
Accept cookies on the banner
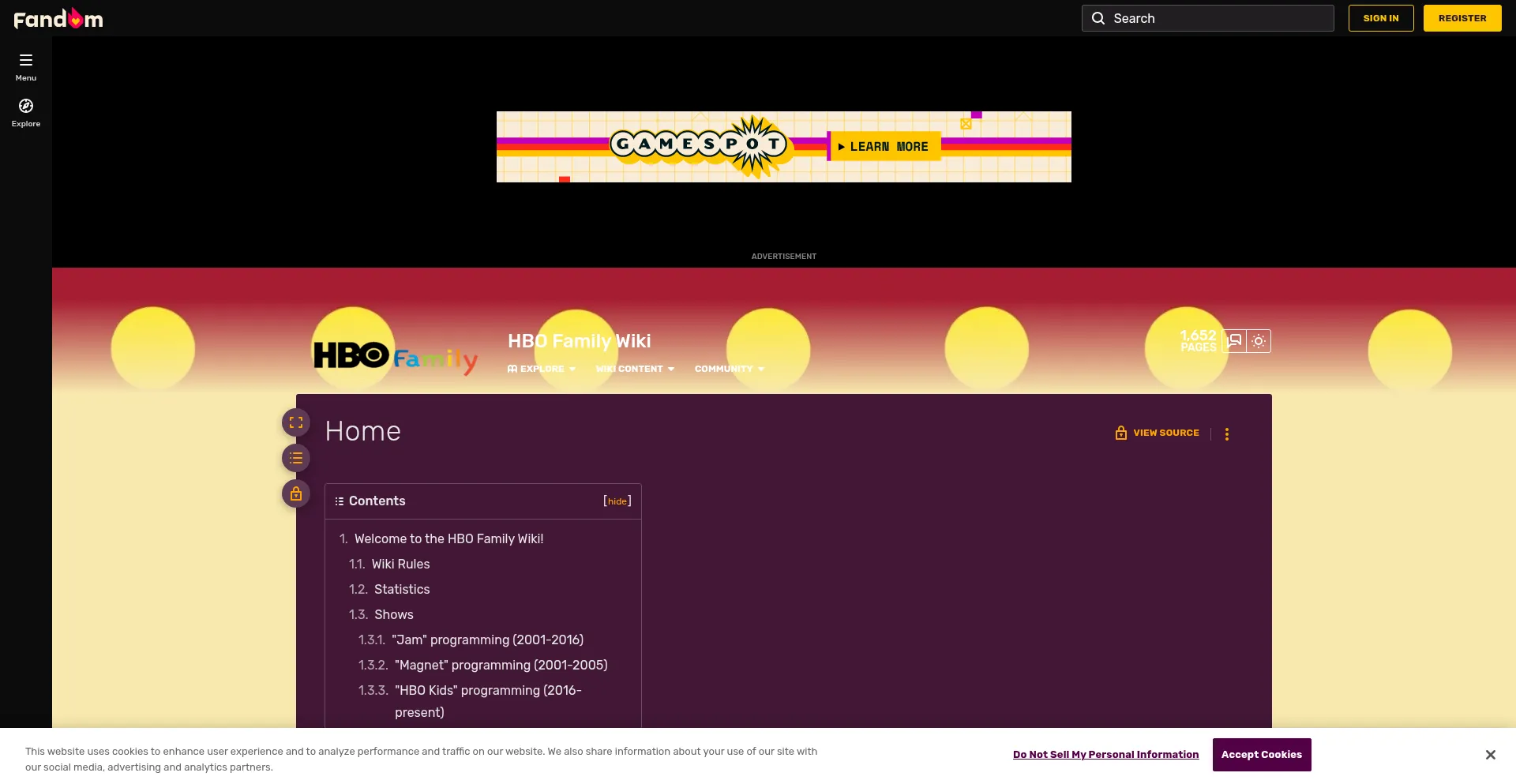[x=1262, y=755]
